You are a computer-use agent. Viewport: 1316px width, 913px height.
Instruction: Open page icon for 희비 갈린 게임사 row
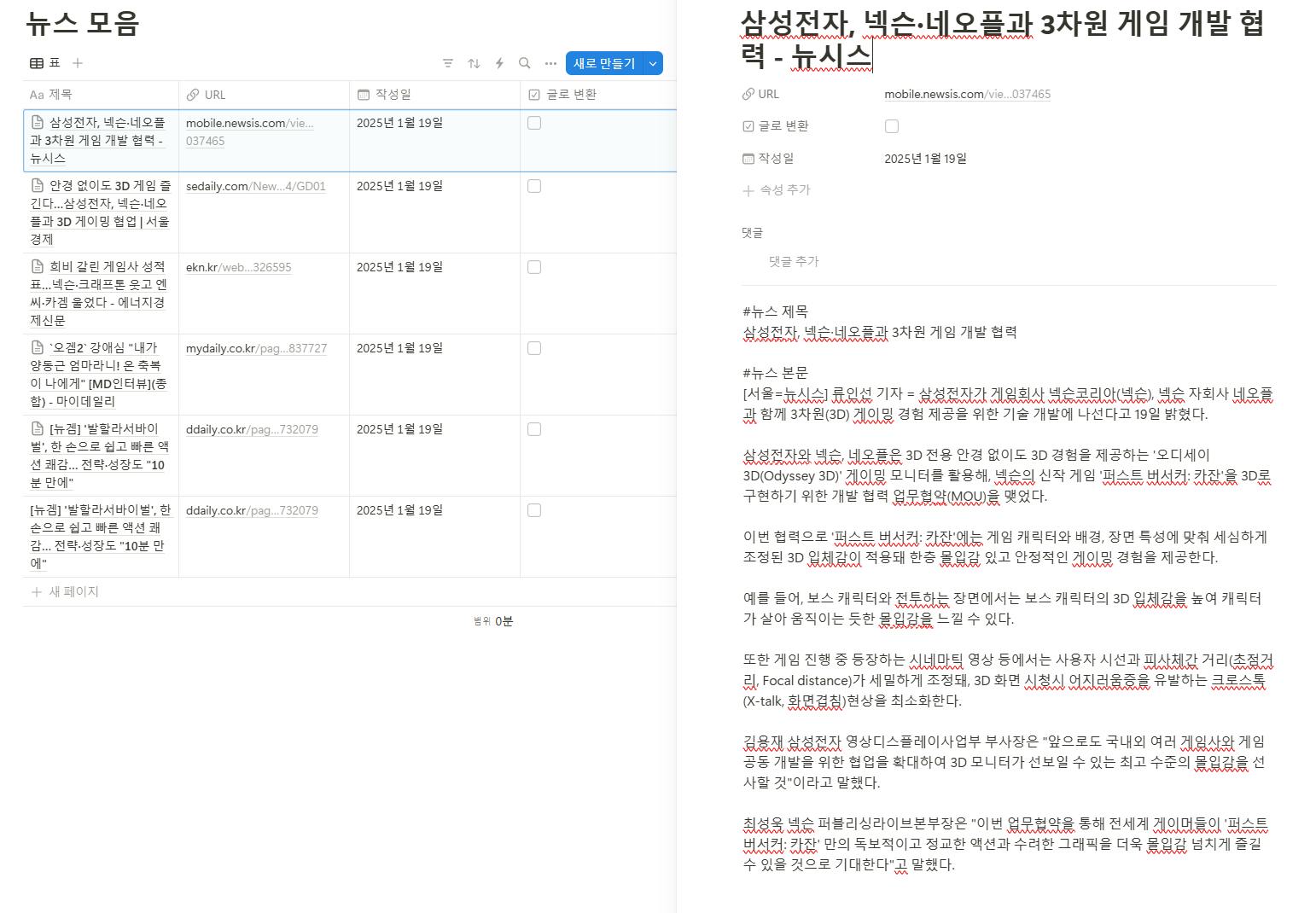pyautogui.click(x=37, y=266)
